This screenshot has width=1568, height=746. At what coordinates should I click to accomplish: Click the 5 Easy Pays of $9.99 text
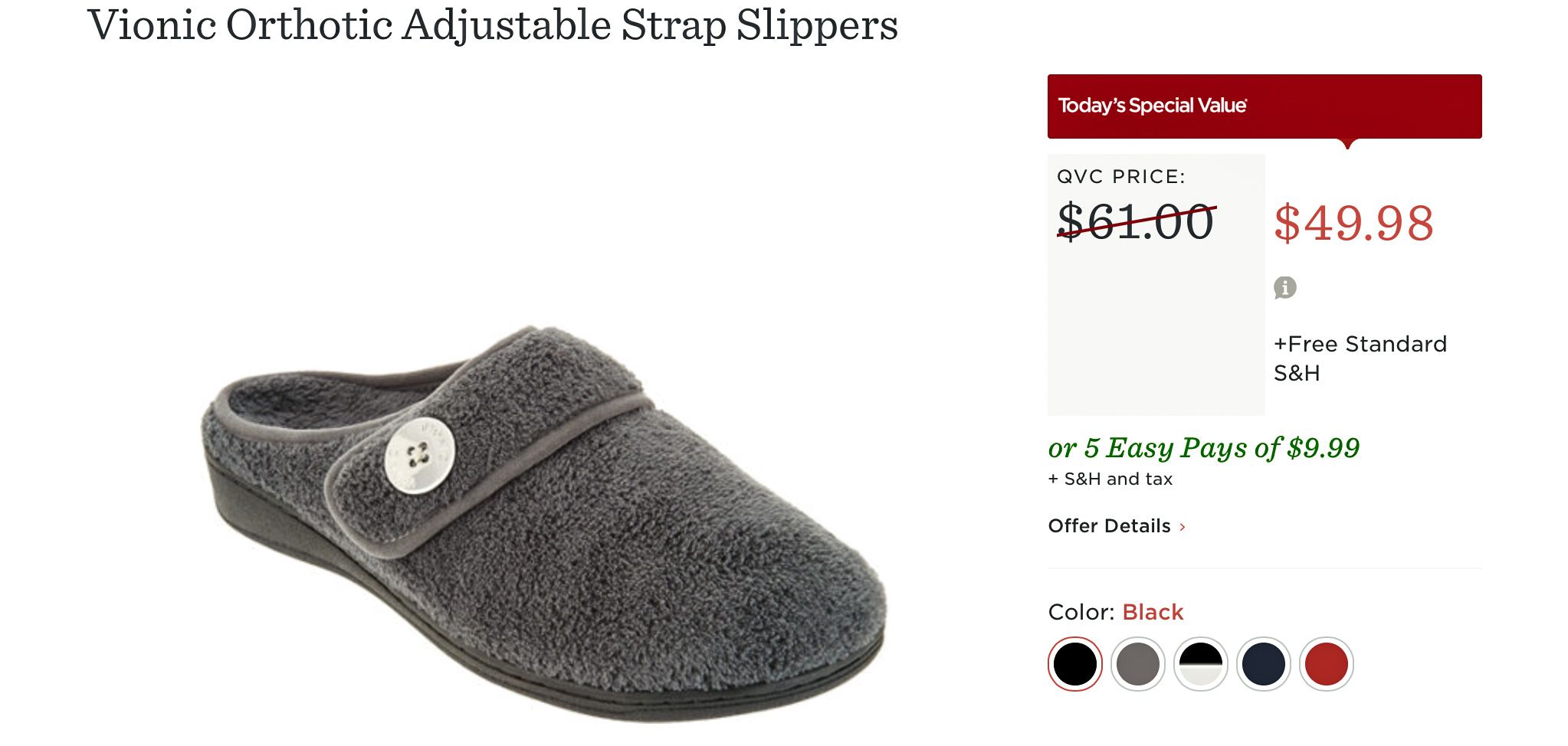coord(1204,448)
